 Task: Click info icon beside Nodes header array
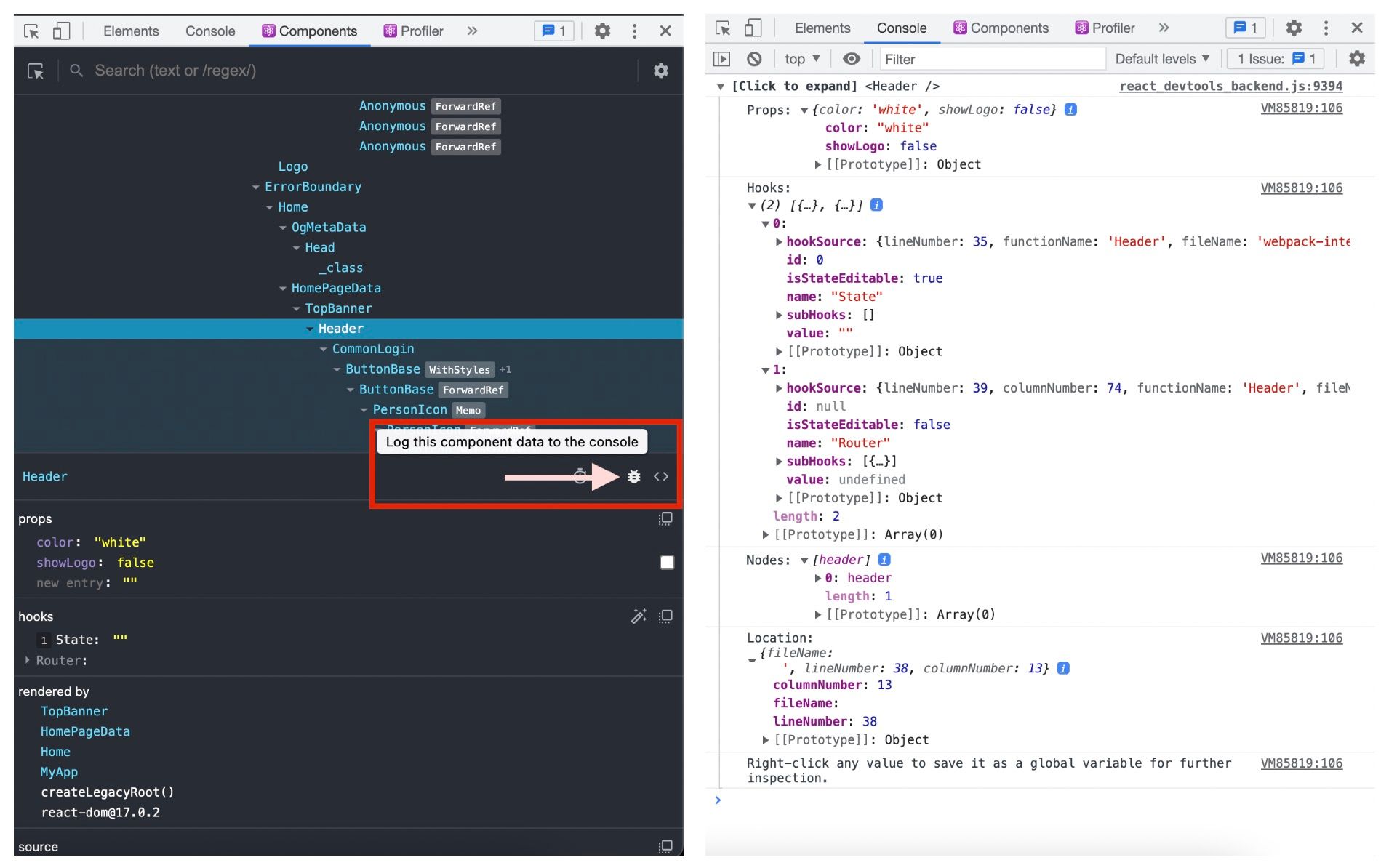[x=884, y=560]
